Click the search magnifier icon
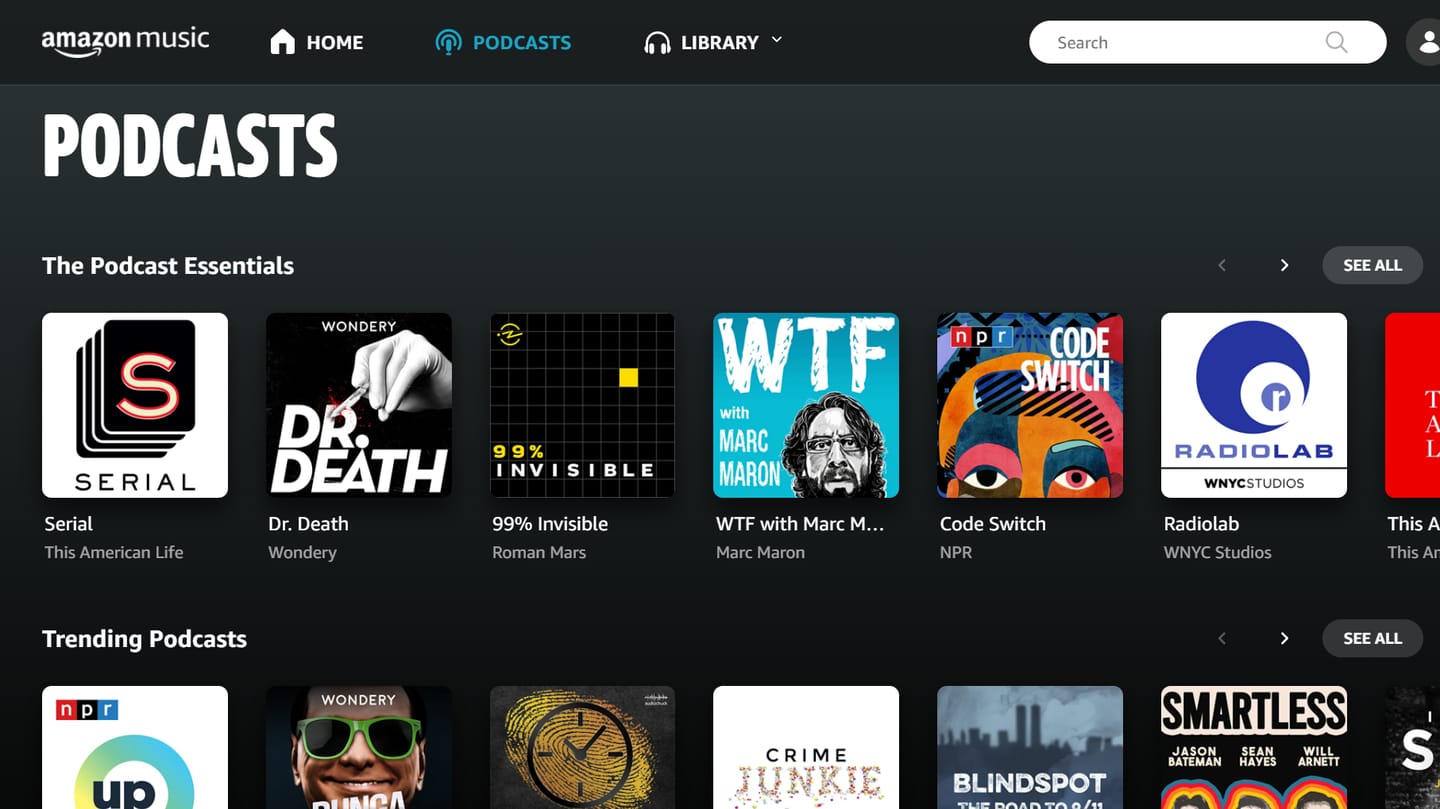Viewport: 1440px width, 809px height. click(1336, 42)
